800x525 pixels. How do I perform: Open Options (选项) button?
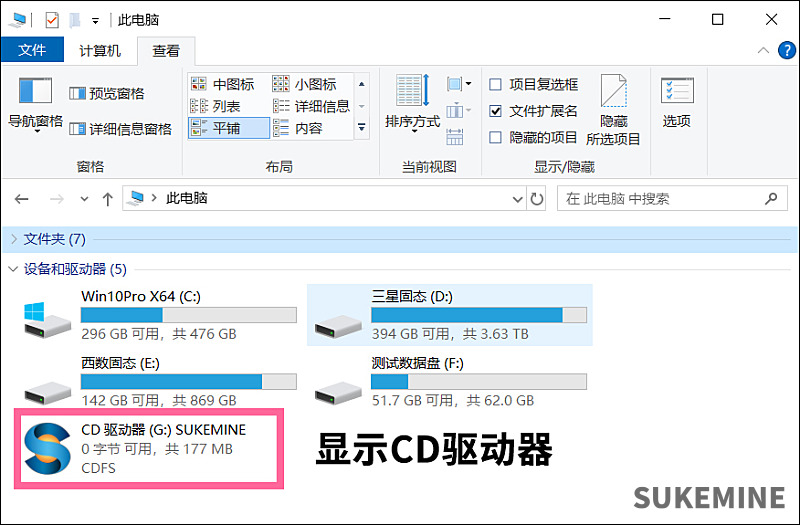[x=677, y=102]
